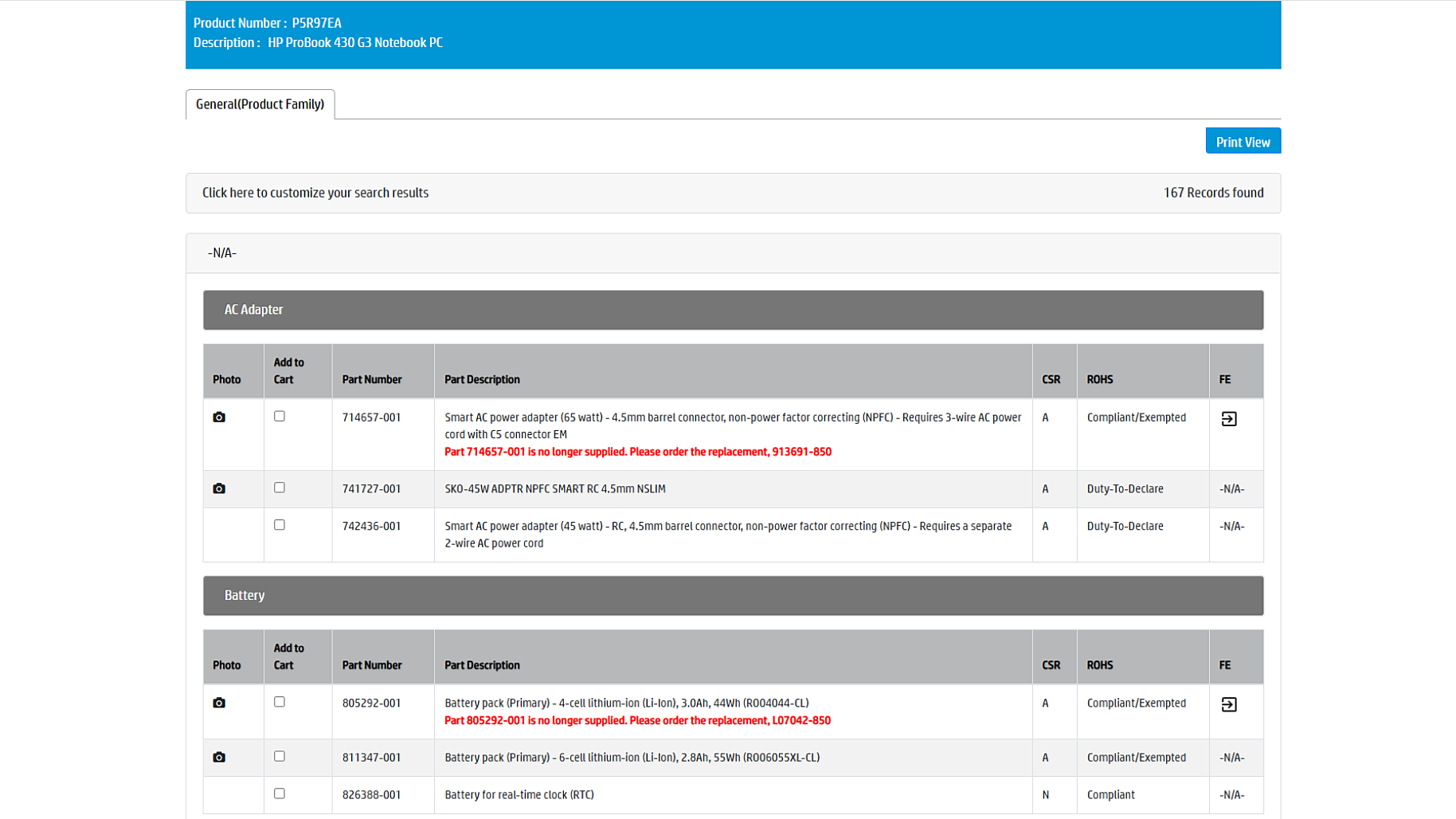Click Smart AC adapter 45 watt description

pyautogui.click(x=728, y=535)
